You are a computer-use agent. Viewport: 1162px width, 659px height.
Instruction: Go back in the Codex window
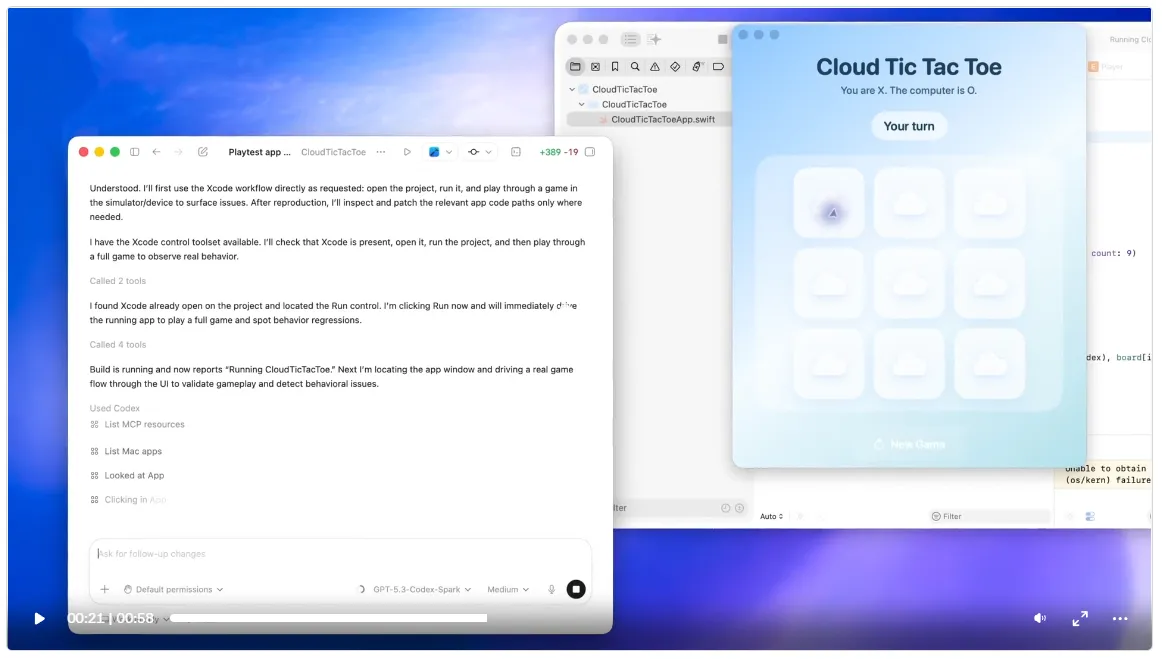pyautogui.click(x=156, y=152)
